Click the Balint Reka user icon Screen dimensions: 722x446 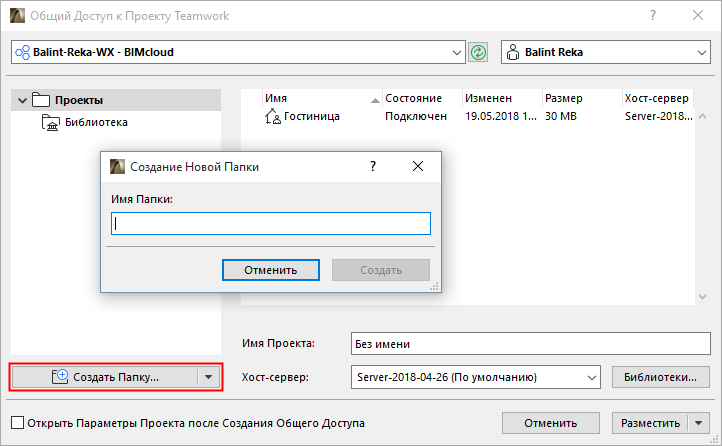coord(514,52)
